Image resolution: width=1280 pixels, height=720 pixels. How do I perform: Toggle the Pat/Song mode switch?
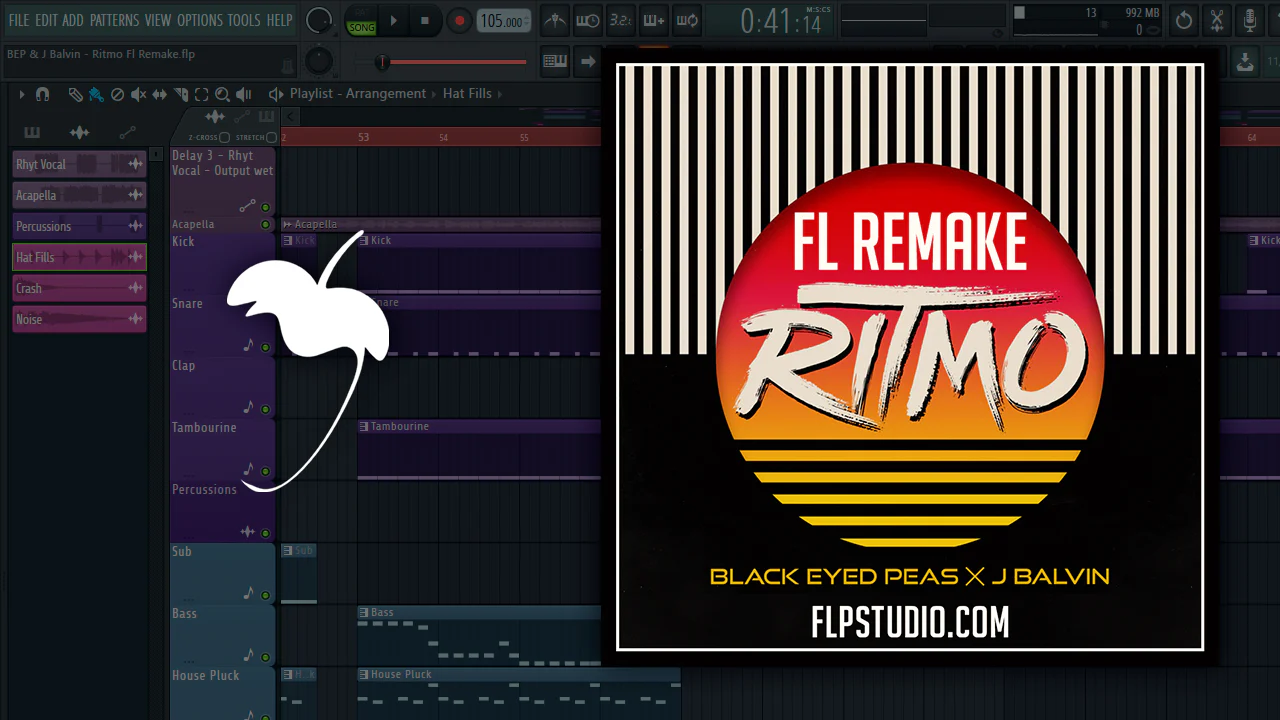(361, 21)
